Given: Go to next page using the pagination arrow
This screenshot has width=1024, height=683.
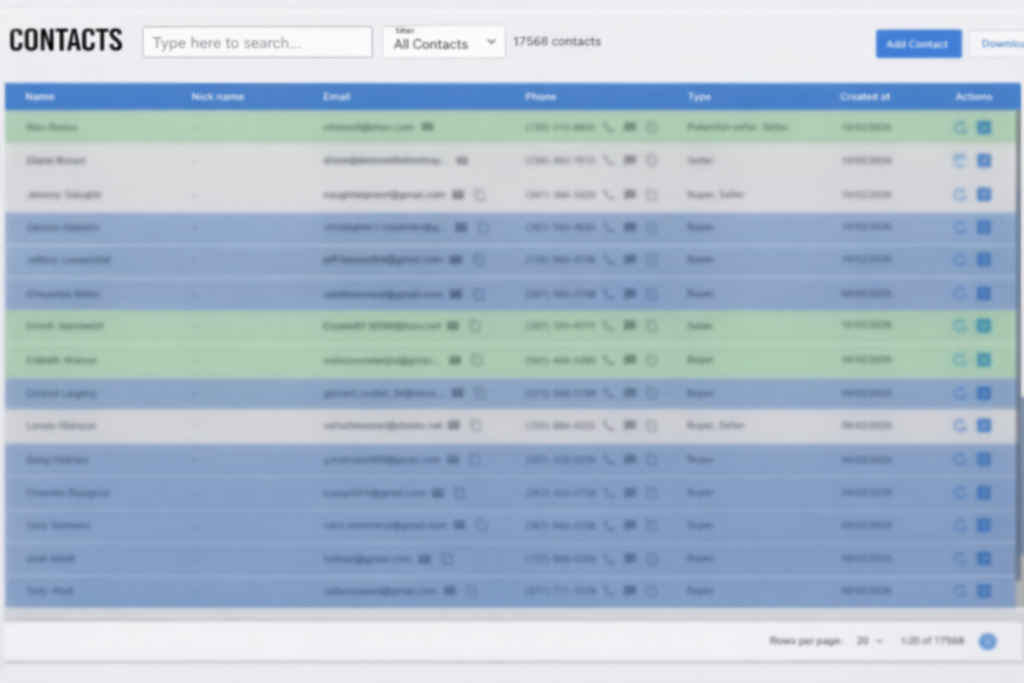Looking at the screenshot, I should click(987, 641).
